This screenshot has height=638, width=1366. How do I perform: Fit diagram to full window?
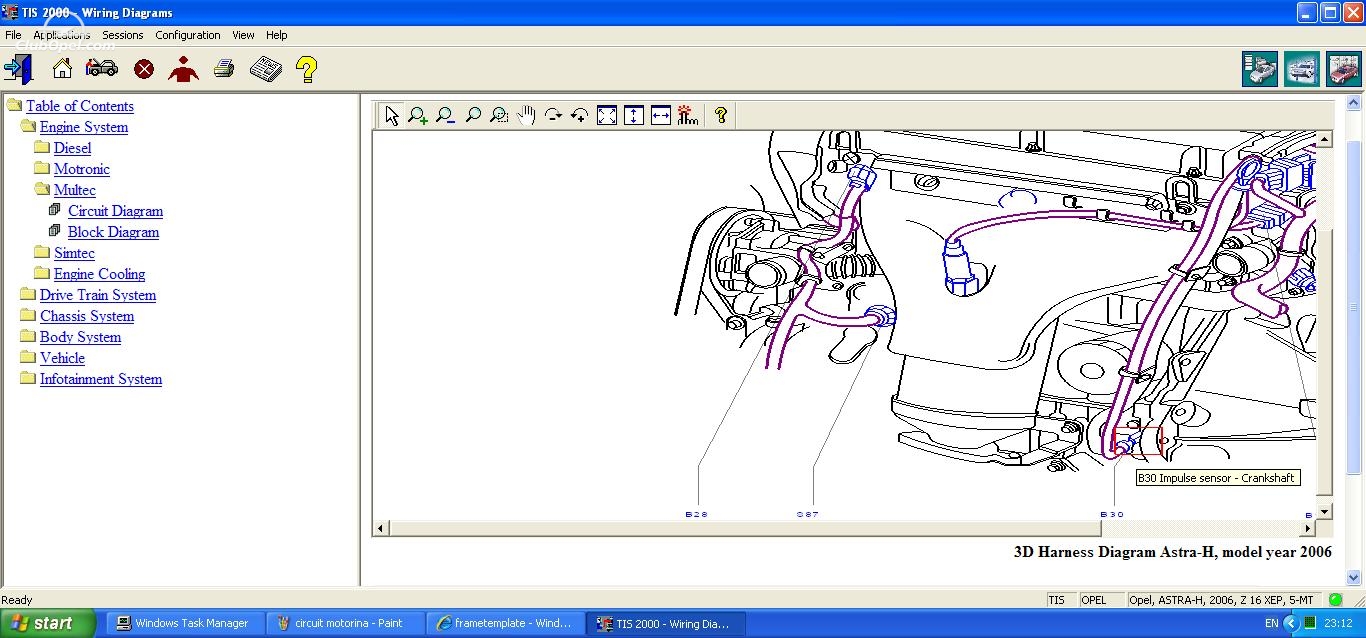coord(607,115)
